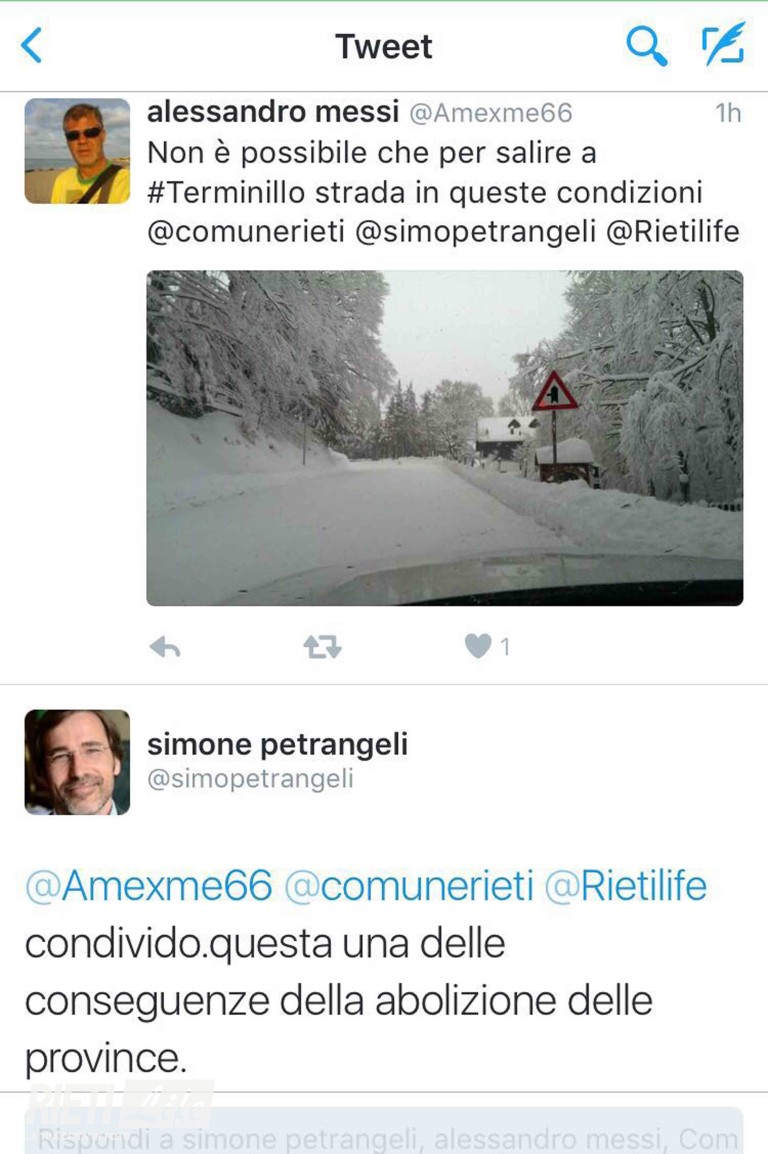The width and height of the screenshot is (768, 1154).
Task: Tap @comunerieti mention in the reply
Action: pos(409,886)
